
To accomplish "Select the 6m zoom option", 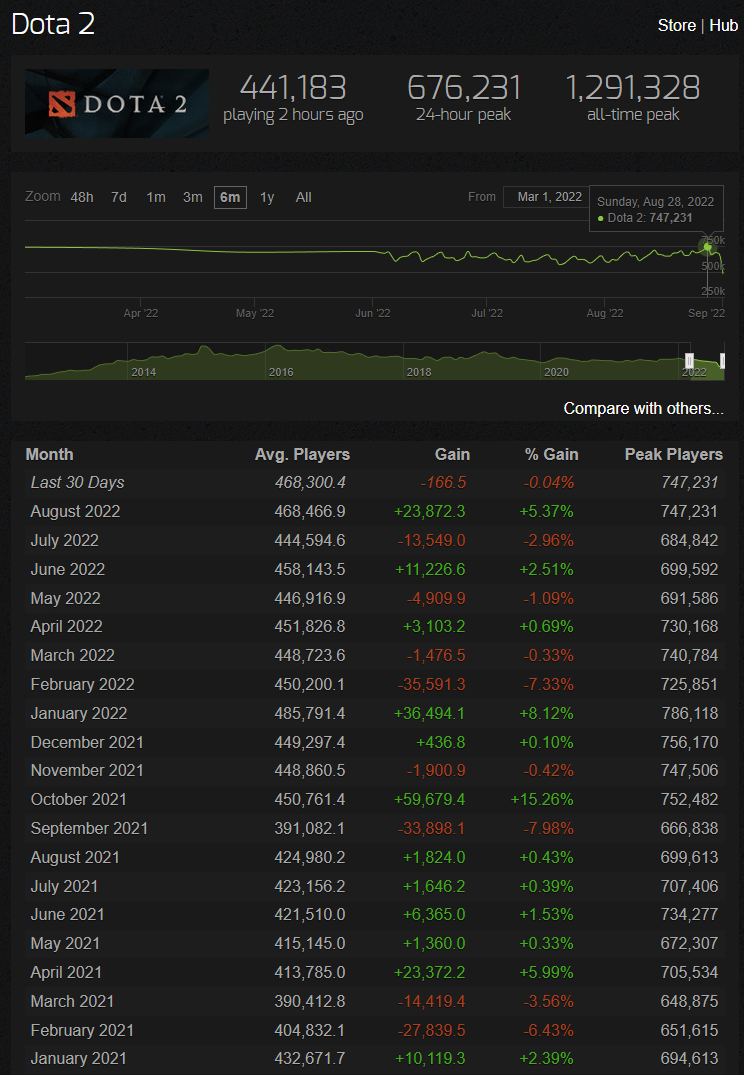I will 230,197.
